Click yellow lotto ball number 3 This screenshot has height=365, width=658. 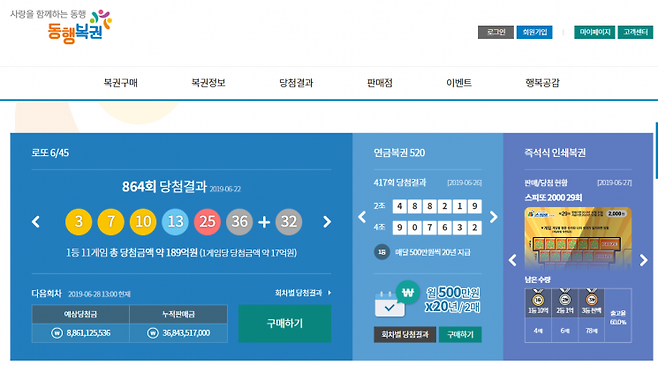coord(79,222)
